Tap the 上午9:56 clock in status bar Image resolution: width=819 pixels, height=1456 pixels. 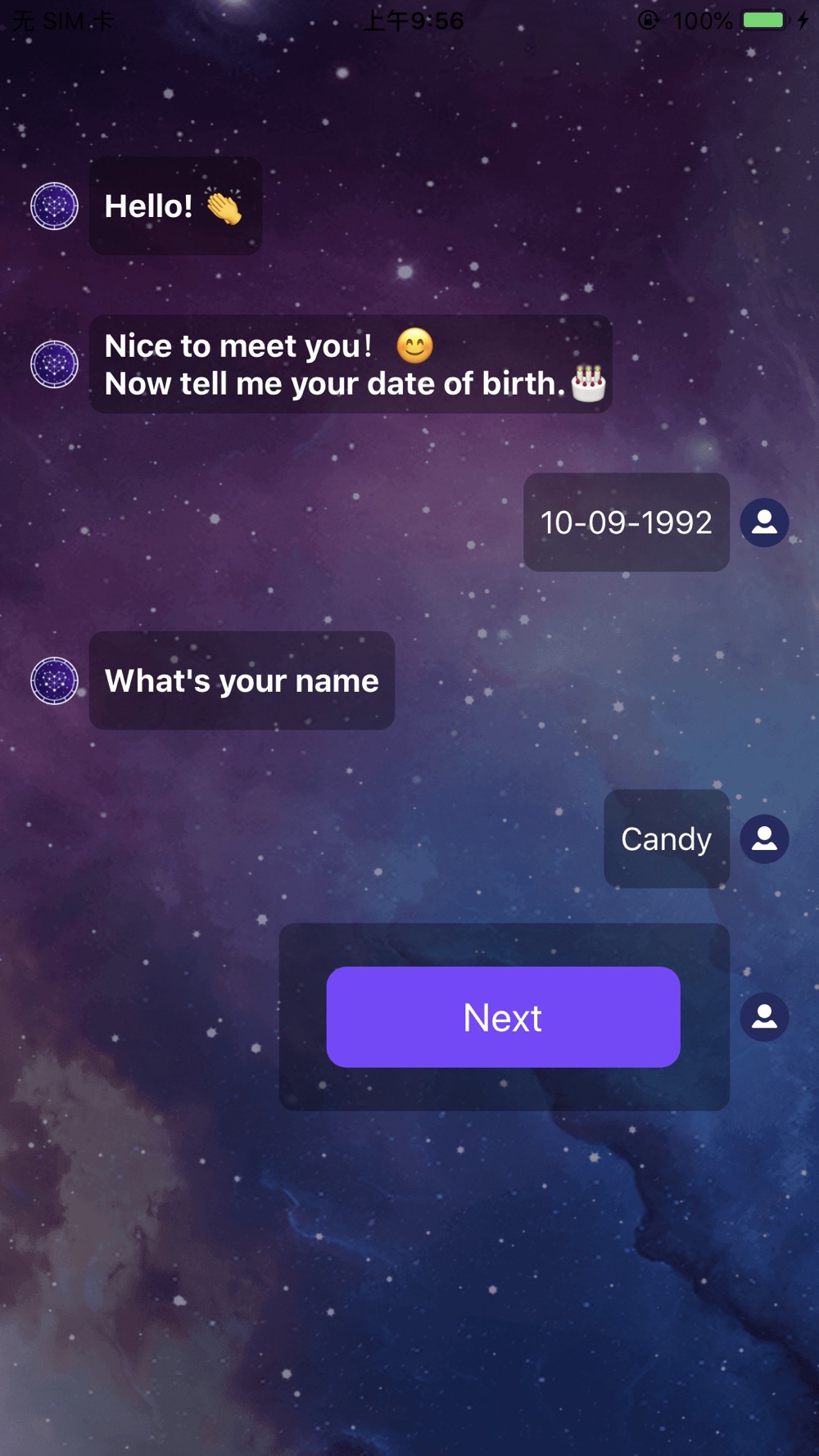click(x=414, y=20)
